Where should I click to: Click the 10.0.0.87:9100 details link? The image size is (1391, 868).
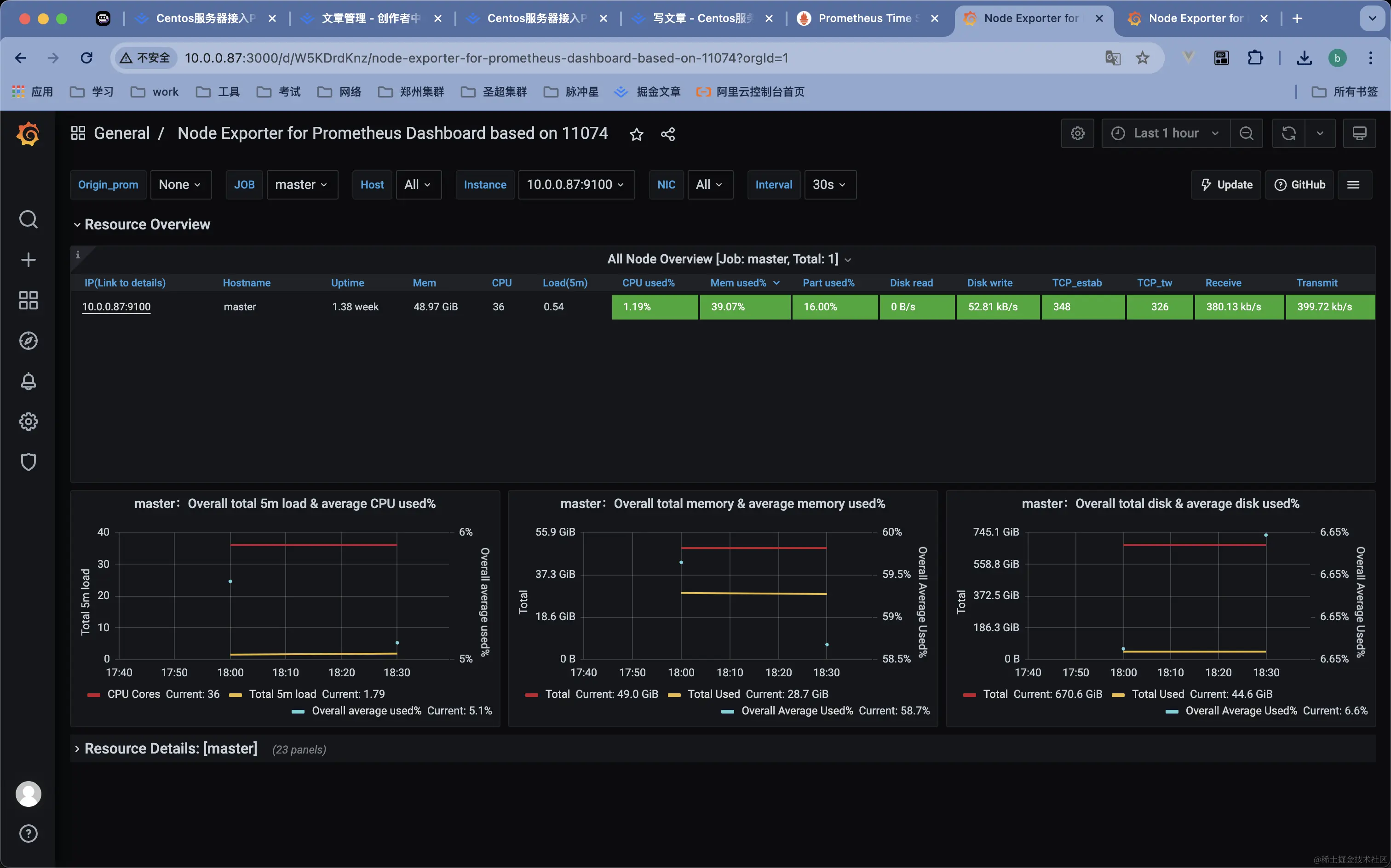tap(116, 307)
